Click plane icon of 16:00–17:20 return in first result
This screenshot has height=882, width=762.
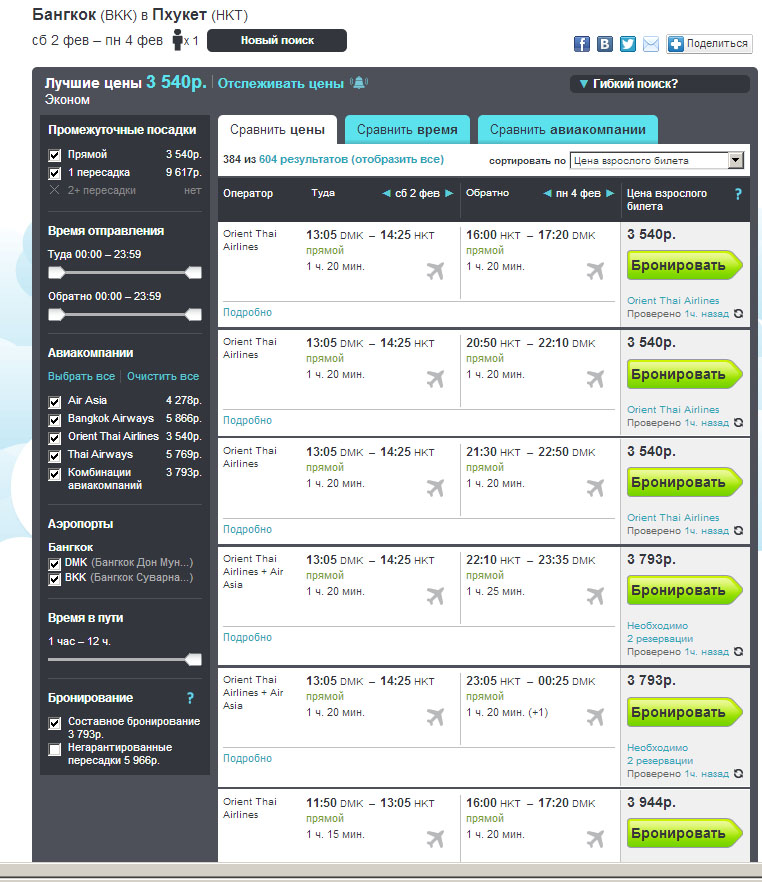click(x=595, y=271)
